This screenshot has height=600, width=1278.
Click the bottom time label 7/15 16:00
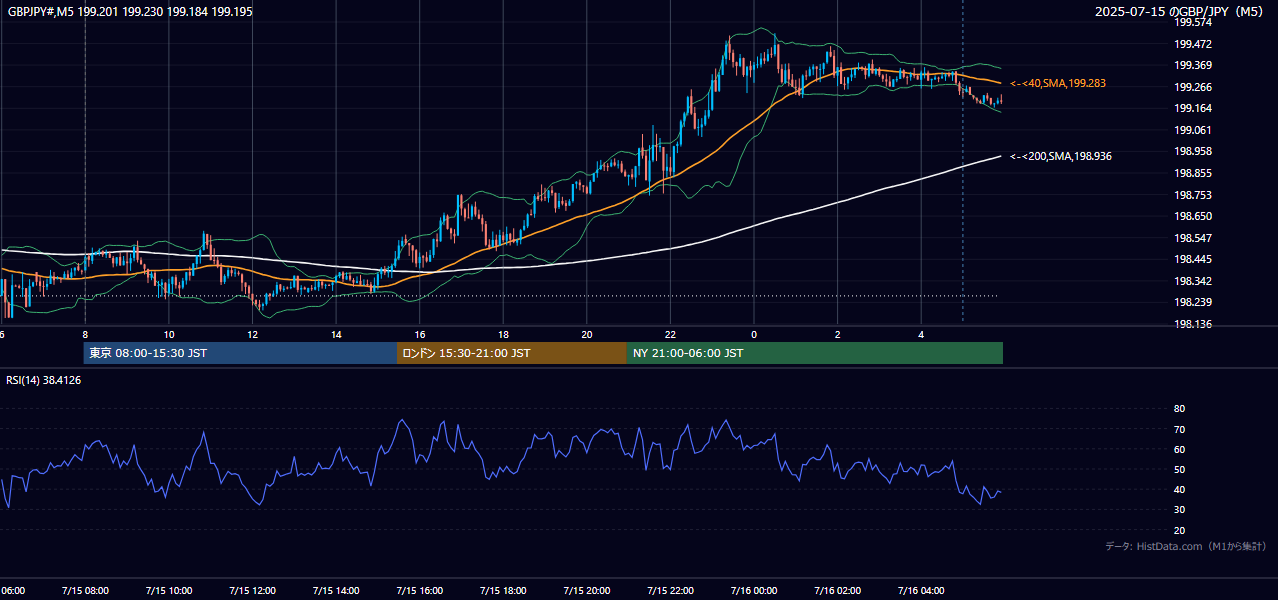(x=419, y=590)
